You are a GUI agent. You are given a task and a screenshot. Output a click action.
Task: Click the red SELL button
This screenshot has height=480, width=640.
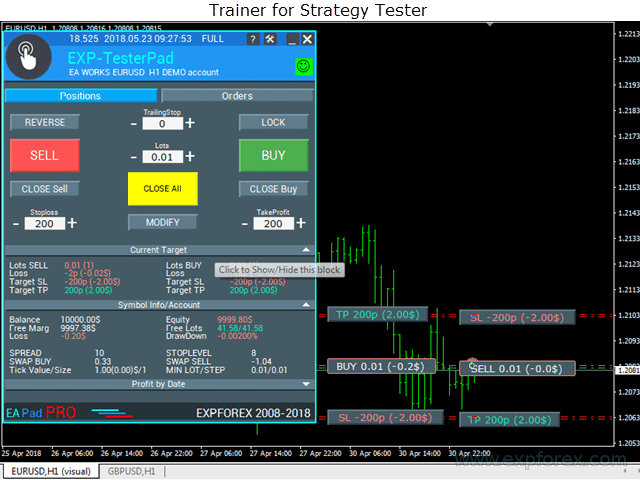(x=45, y=156)
